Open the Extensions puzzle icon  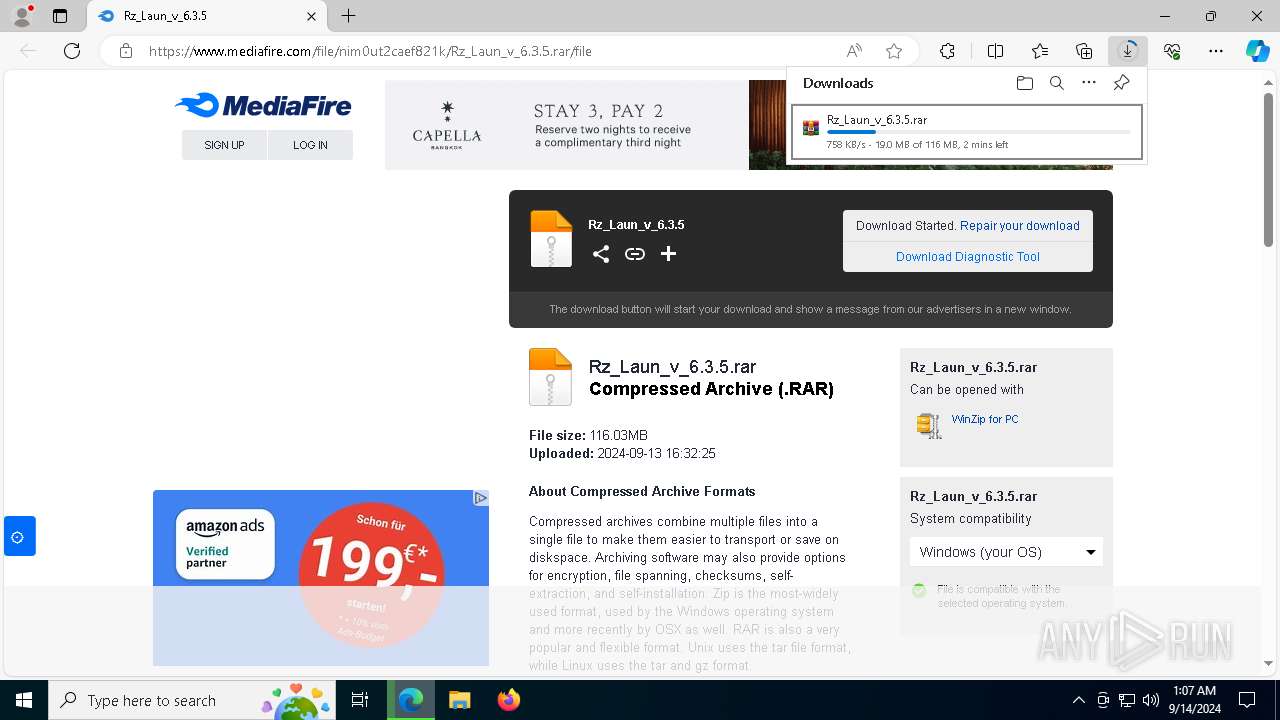948,51
